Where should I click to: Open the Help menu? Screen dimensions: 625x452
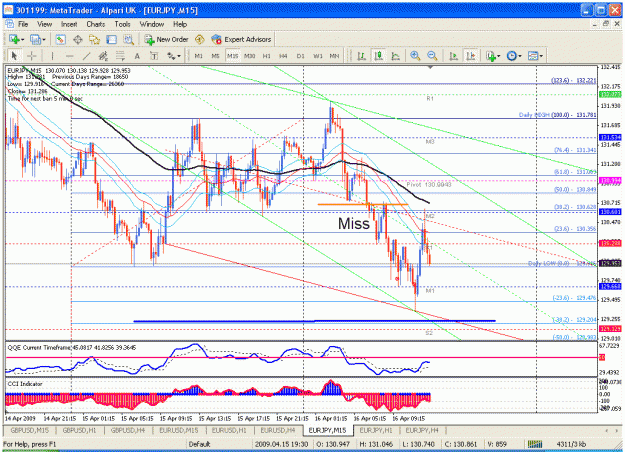[x=180, y=24]
